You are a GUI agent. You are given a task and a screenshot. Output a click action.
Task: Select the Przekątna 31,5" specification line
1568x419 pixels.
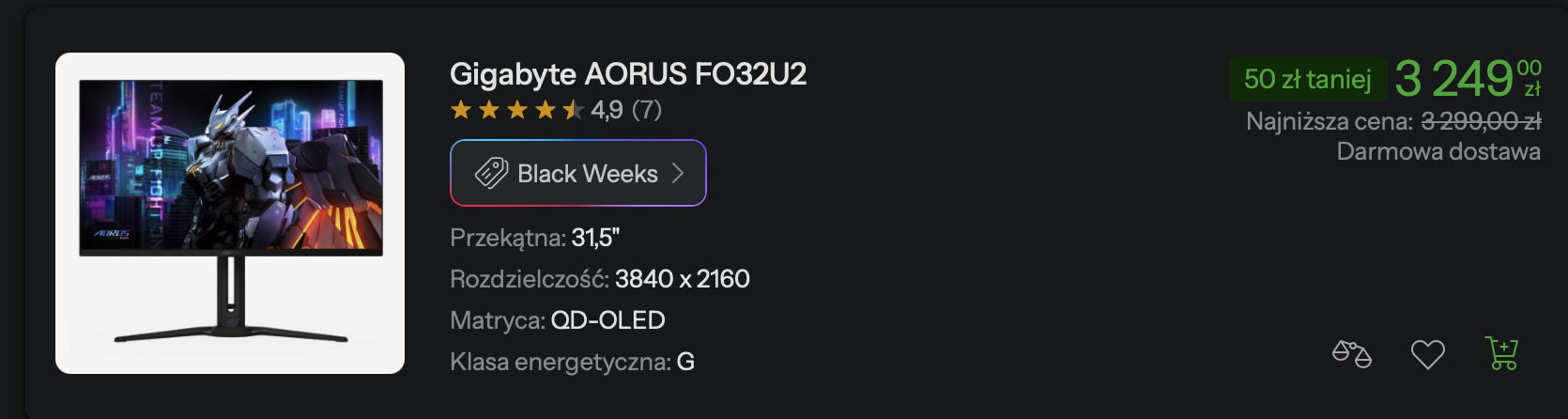(x=534, y=238)
